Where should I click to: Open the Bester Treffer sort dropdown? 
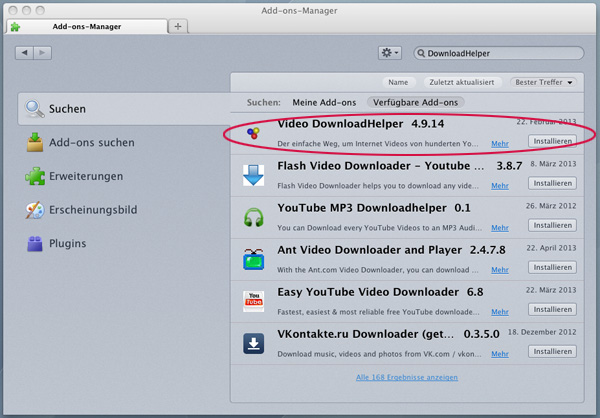(543, 82)
